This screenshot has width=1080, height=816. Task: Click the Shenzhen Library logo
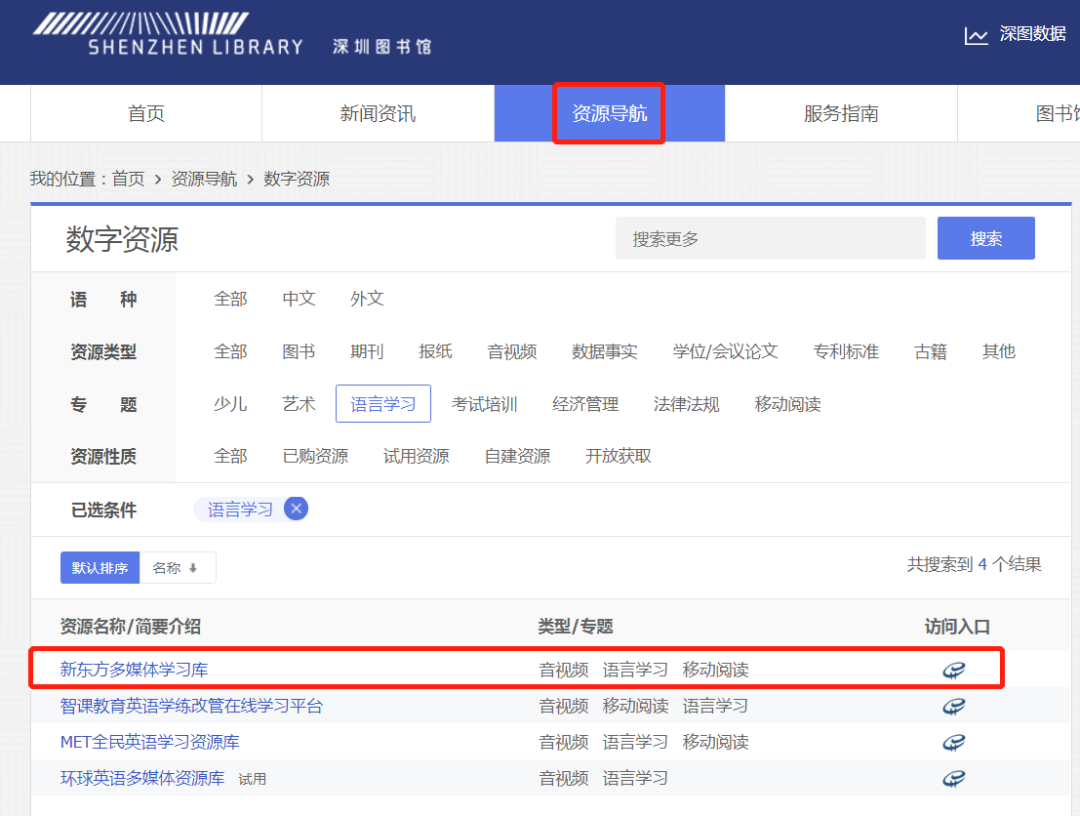(232, 34)
